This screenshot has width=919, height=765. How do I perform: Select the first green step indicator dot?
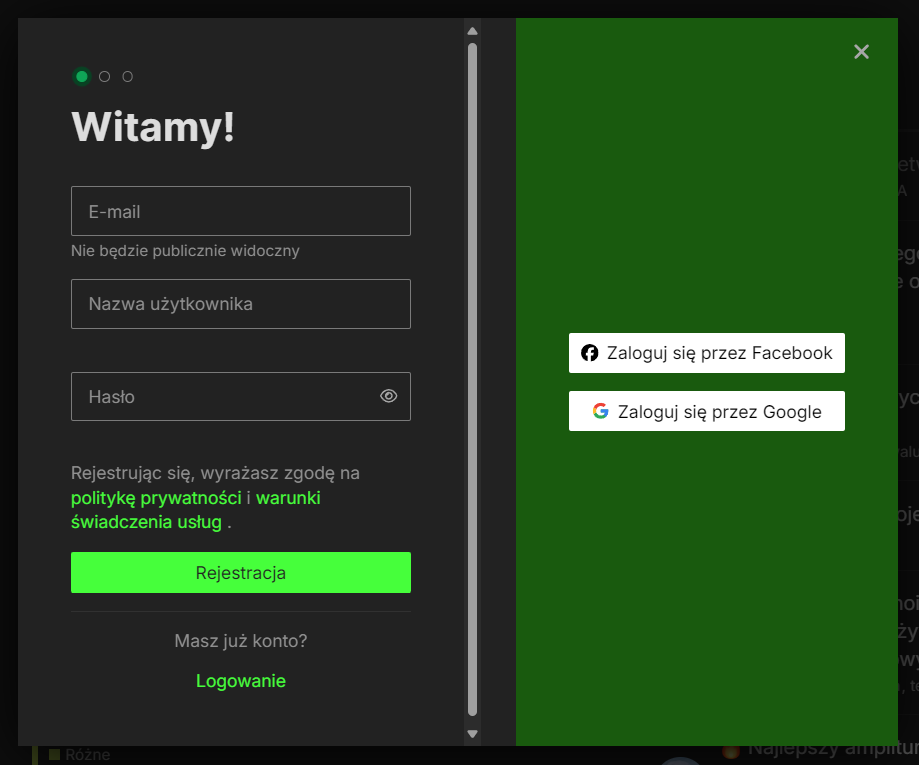coord(82,77)
